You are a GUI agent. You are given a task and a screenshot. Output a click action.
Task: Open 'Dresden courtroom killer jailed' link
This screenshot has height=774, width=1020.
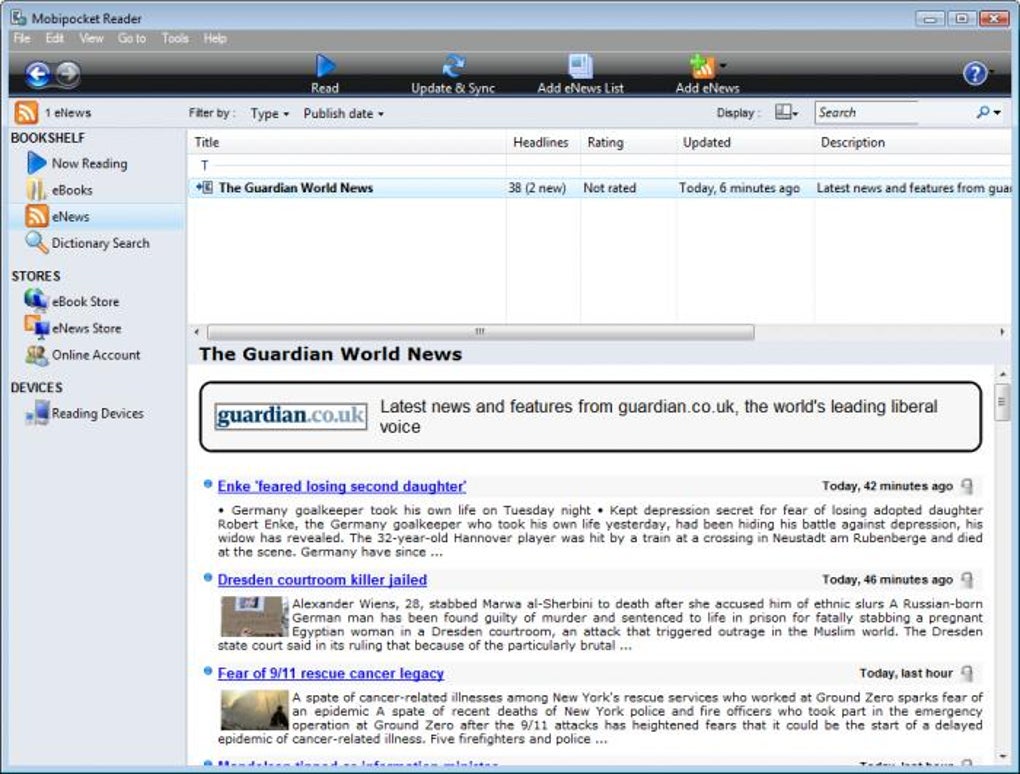pos(322,580)
